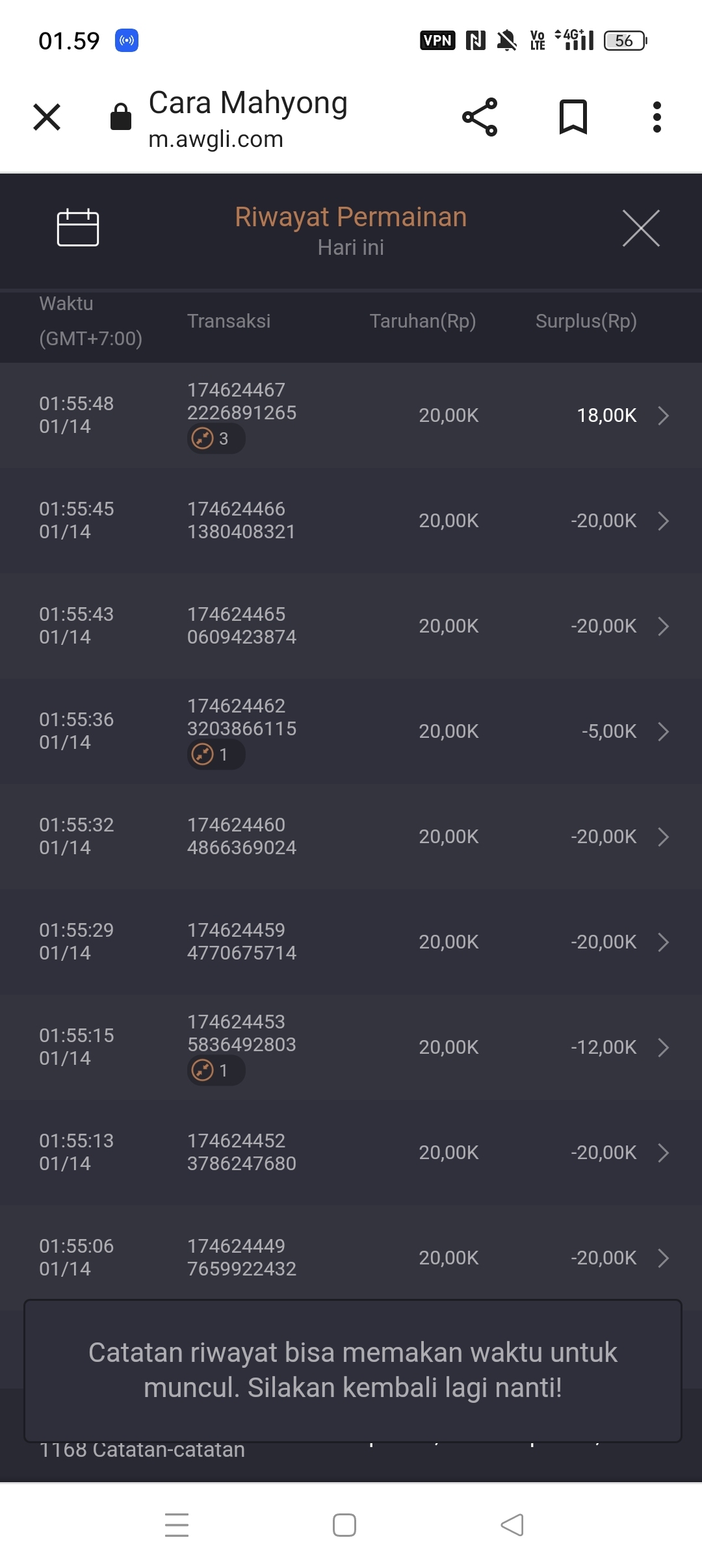Tap free-spin badge on 01:55:36 row
This screenshot has width=702, height=1568.
coord(216,755)
